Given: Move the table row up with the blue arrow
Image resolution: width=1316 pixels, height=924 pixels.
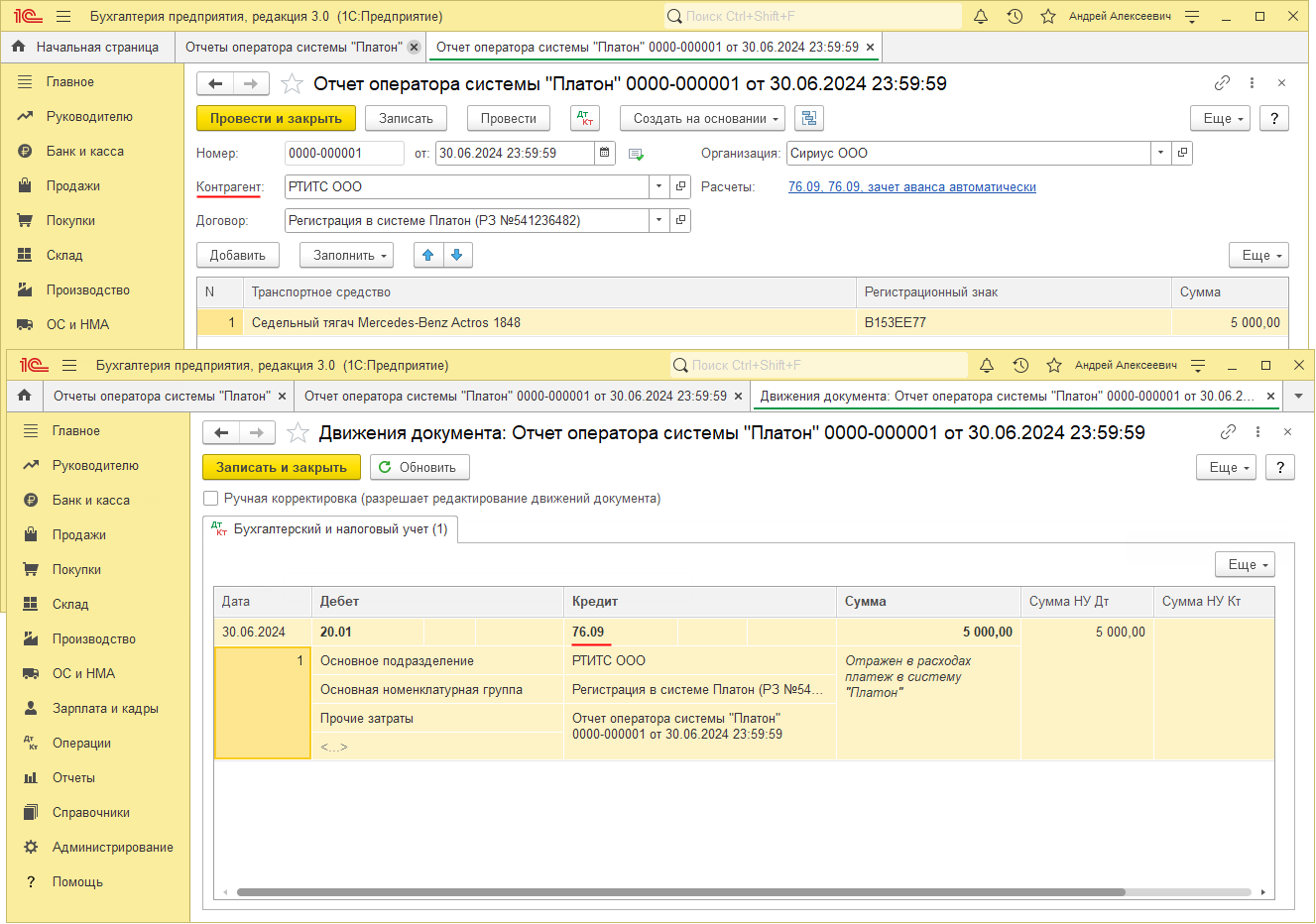Looking at the screenshot, I should pyautogui.click(x=428, y=255).
